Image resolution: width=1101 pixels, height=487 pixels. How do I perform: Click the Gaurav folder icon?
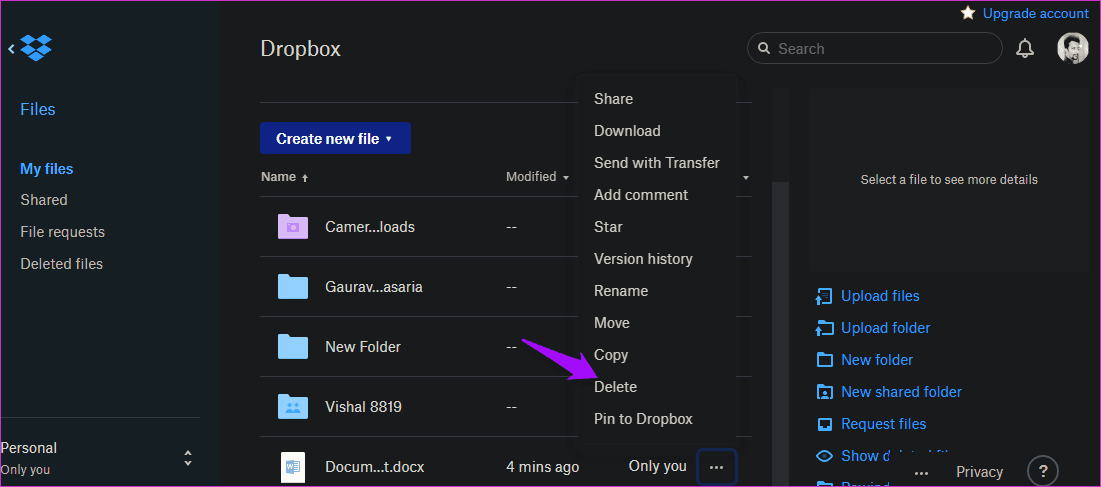tap(293, 286)
